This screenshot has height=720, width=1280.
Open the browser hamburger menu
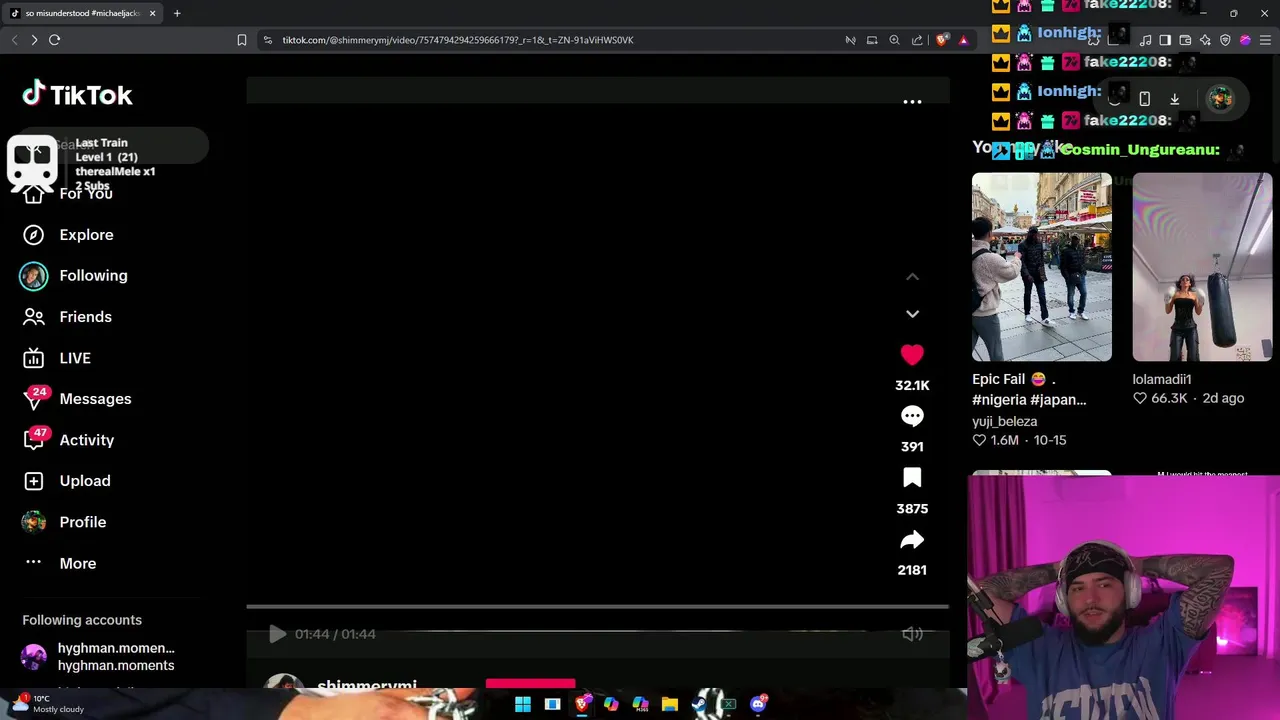click(x=1265, y=40)
